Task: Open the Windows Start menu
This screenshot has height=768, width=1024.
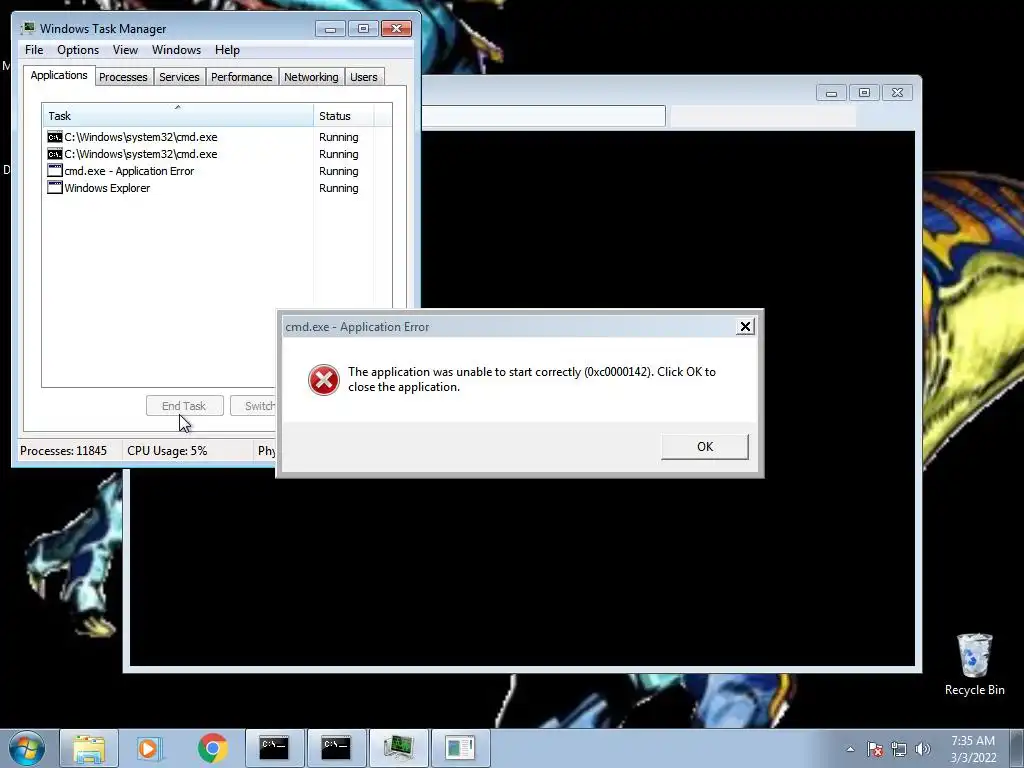Action: 26,748
